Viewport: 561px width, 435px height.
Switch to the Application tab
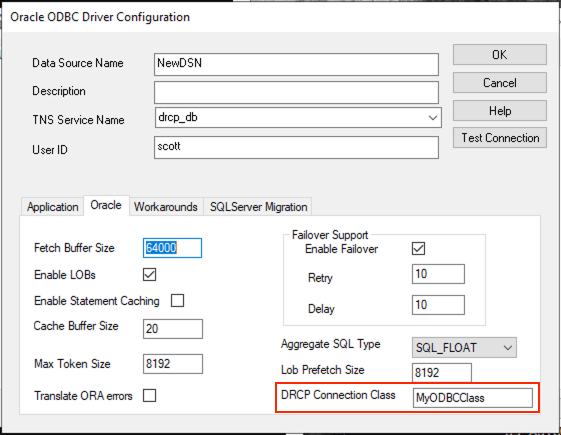click(x=52, y=207)
